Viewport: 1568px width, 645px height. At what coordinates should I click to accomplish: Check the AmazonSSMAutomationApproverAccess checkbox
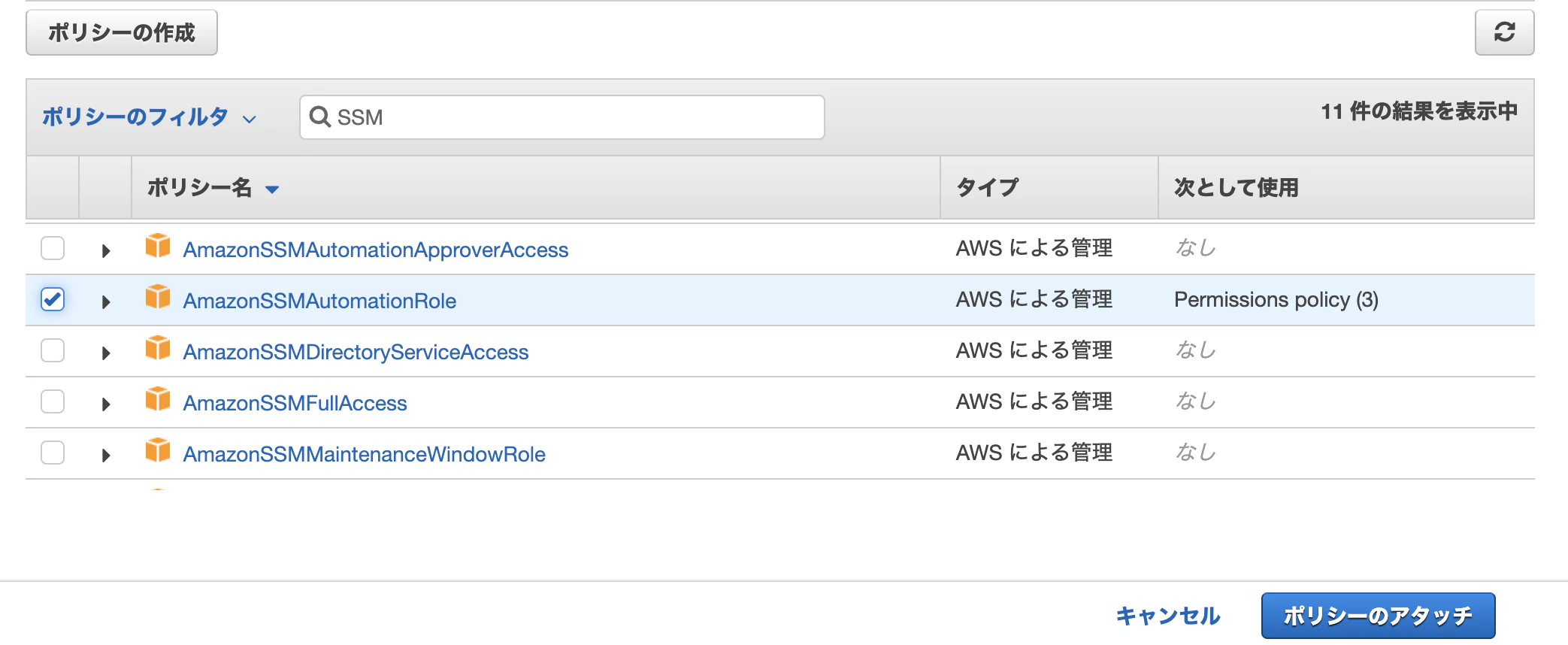pos(53,248)
